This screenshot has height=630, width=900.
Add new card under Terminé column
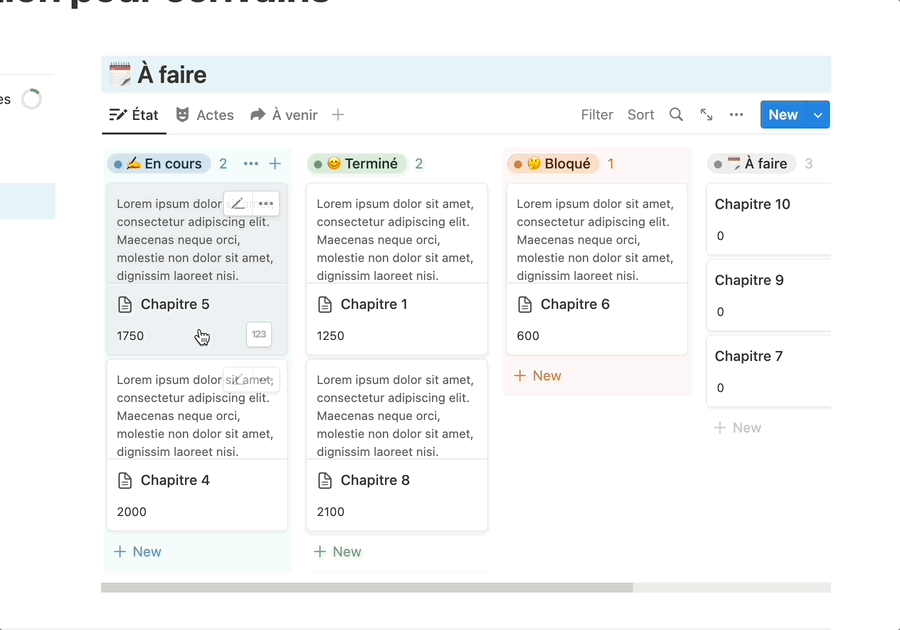(337, 552)
